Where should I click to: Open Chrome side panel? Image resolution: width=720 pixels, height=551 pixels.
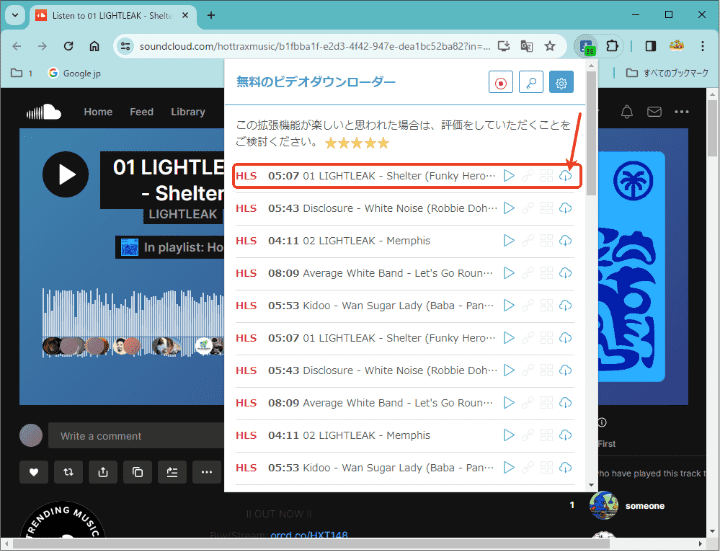(x=651, y=46)
